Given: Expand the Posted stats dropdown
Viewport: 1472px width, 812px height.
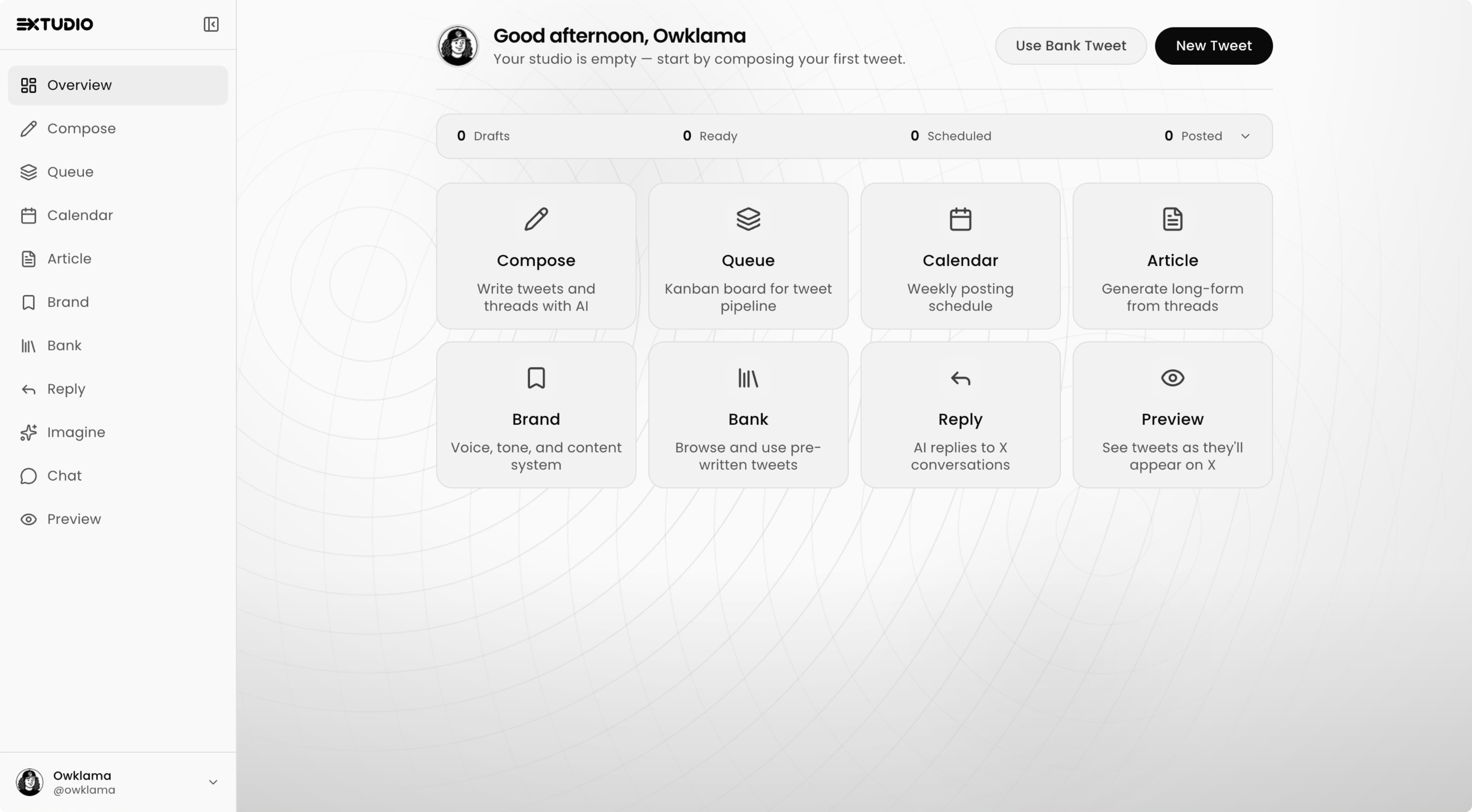Looking at the screenshot, I should [x=1246, y=136].
